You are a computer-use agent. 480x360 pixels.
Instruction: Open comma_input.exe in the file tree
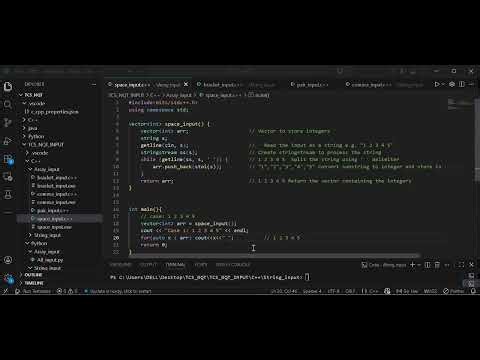(x=56, y=202)
